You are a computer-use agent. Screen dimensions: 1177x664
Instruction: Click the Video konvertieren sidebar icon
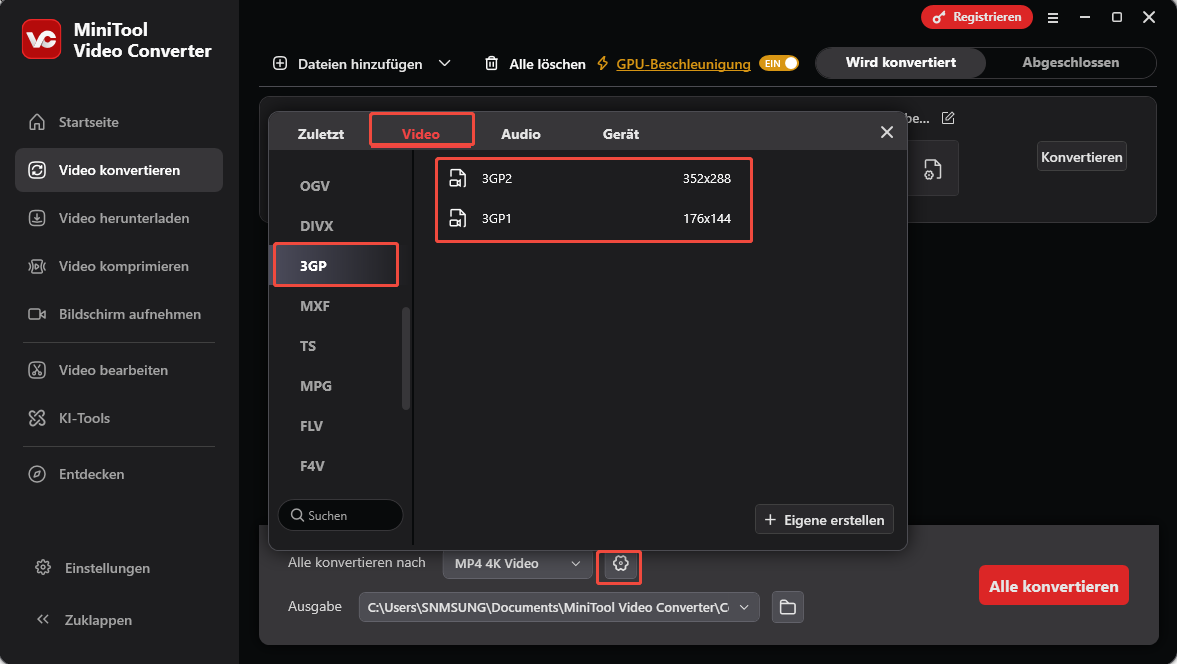coord(37,170)
